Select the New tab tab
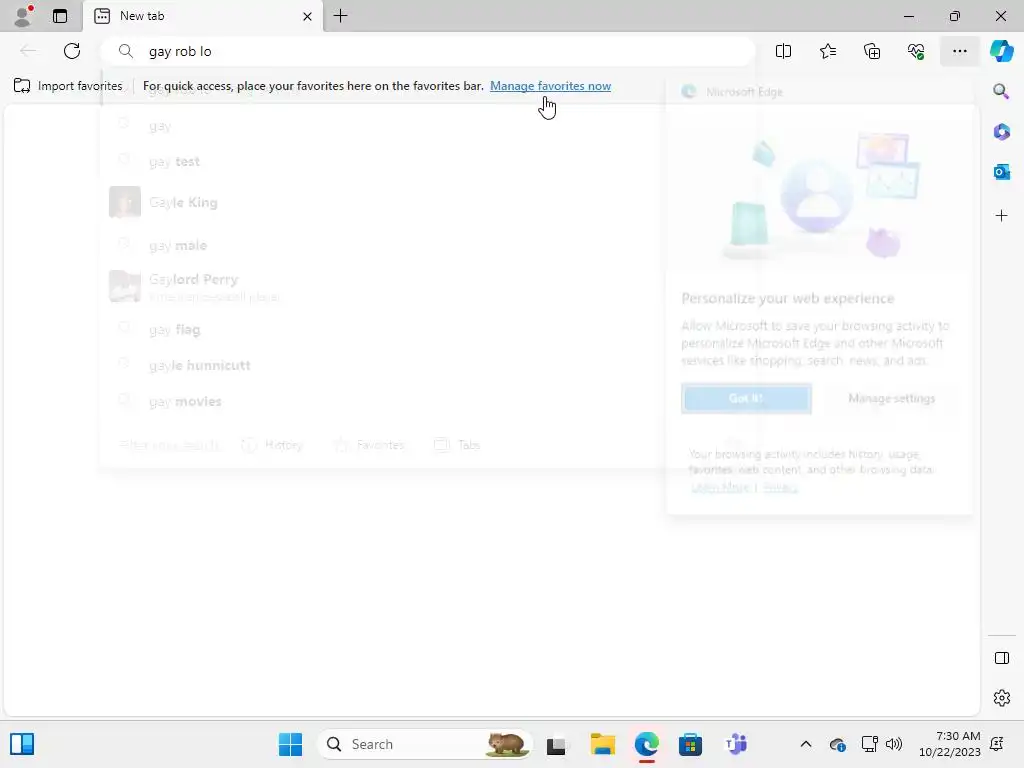 coord(202,16)
